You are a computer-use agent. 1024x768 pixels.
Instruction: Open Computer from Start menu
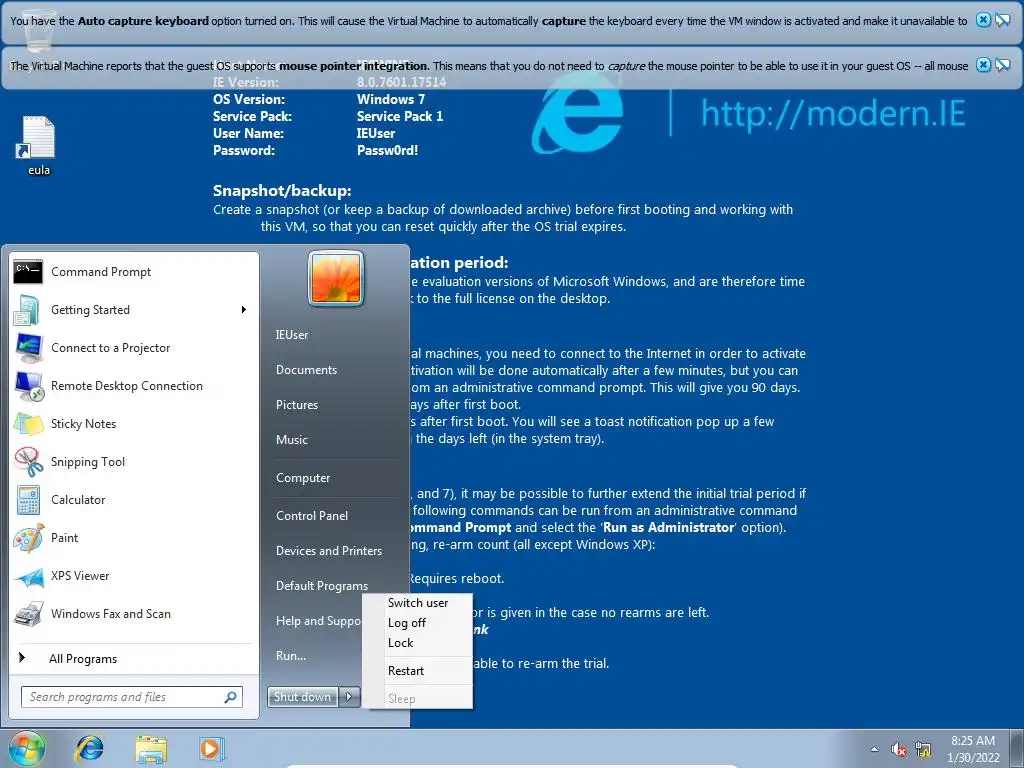[x=303, y=478]
